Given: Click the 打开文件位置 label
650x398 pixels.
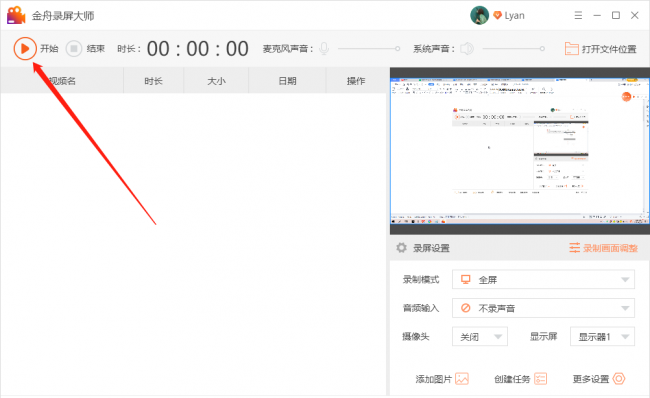Looking at the screenshot, I should [609, 49].
